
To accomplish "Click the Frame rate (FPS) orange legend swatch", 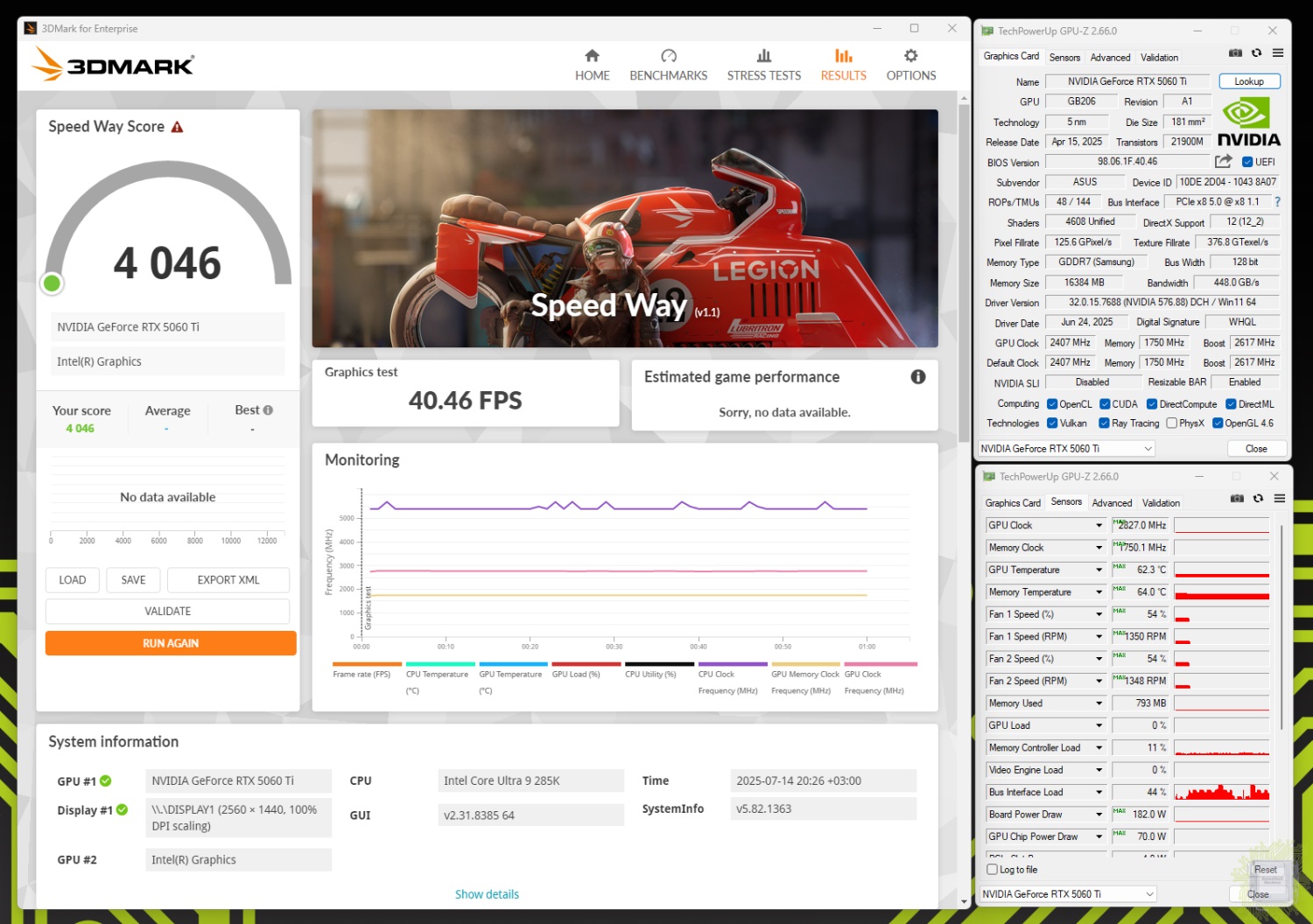I will tap(367, 664).
